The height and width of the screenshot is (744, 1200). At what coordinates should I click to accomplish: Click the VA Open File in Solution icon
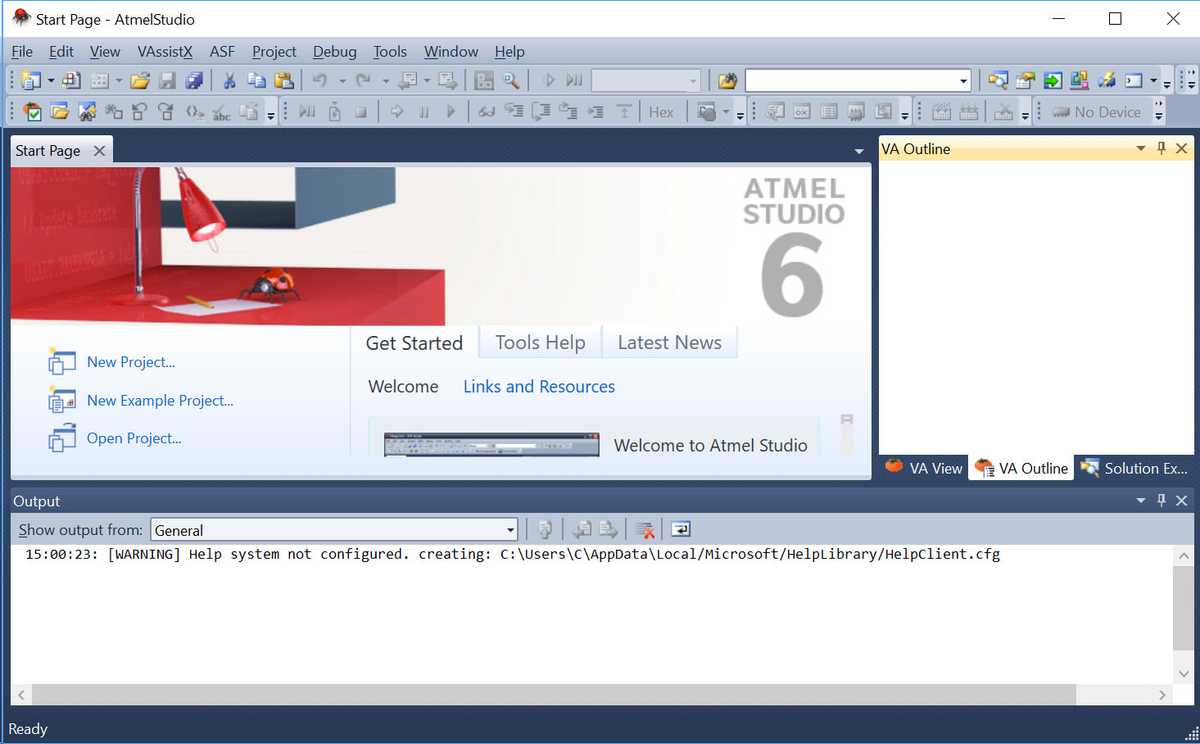(59, 112)
